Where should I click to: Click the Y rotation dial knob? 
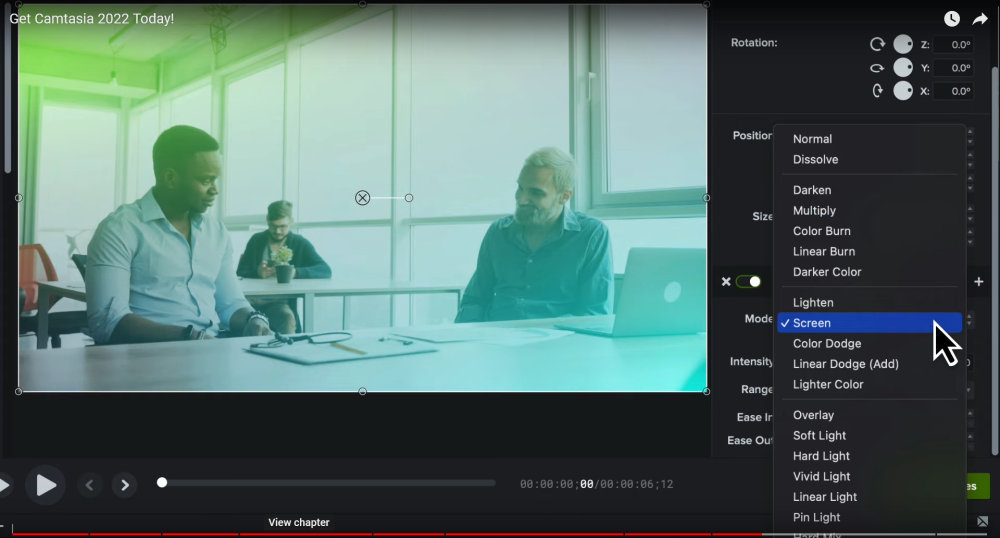pos(903,67)
